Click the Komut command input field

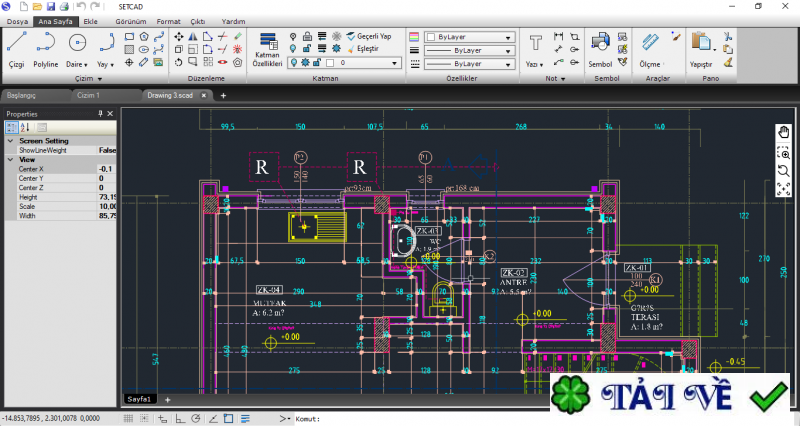(420, 419)
